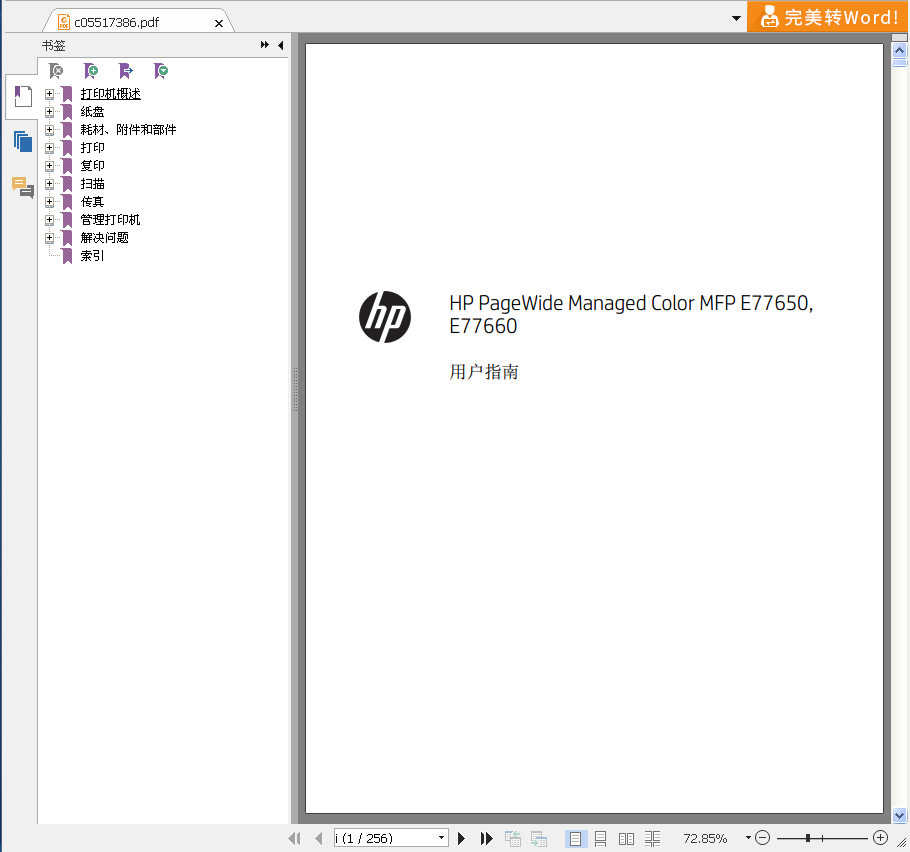Expand the 复印 bookmark node
Image resolution: width=910 pixels, height=852 pixels.
49,165
